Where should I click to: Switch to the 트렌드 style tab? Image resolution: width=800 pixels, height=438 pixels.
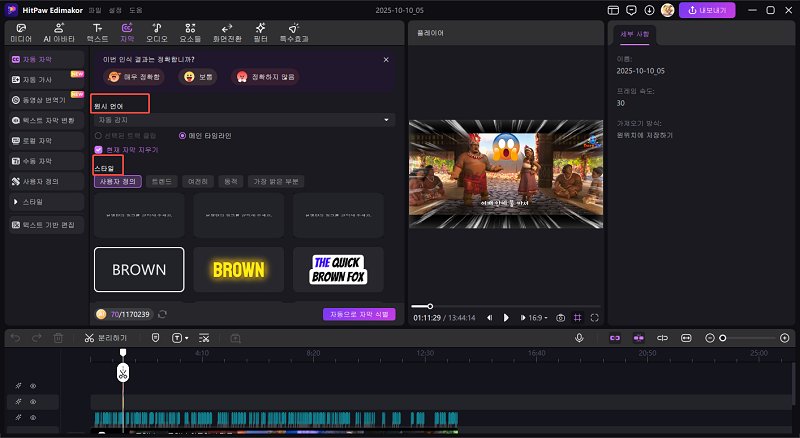(159, 181)
